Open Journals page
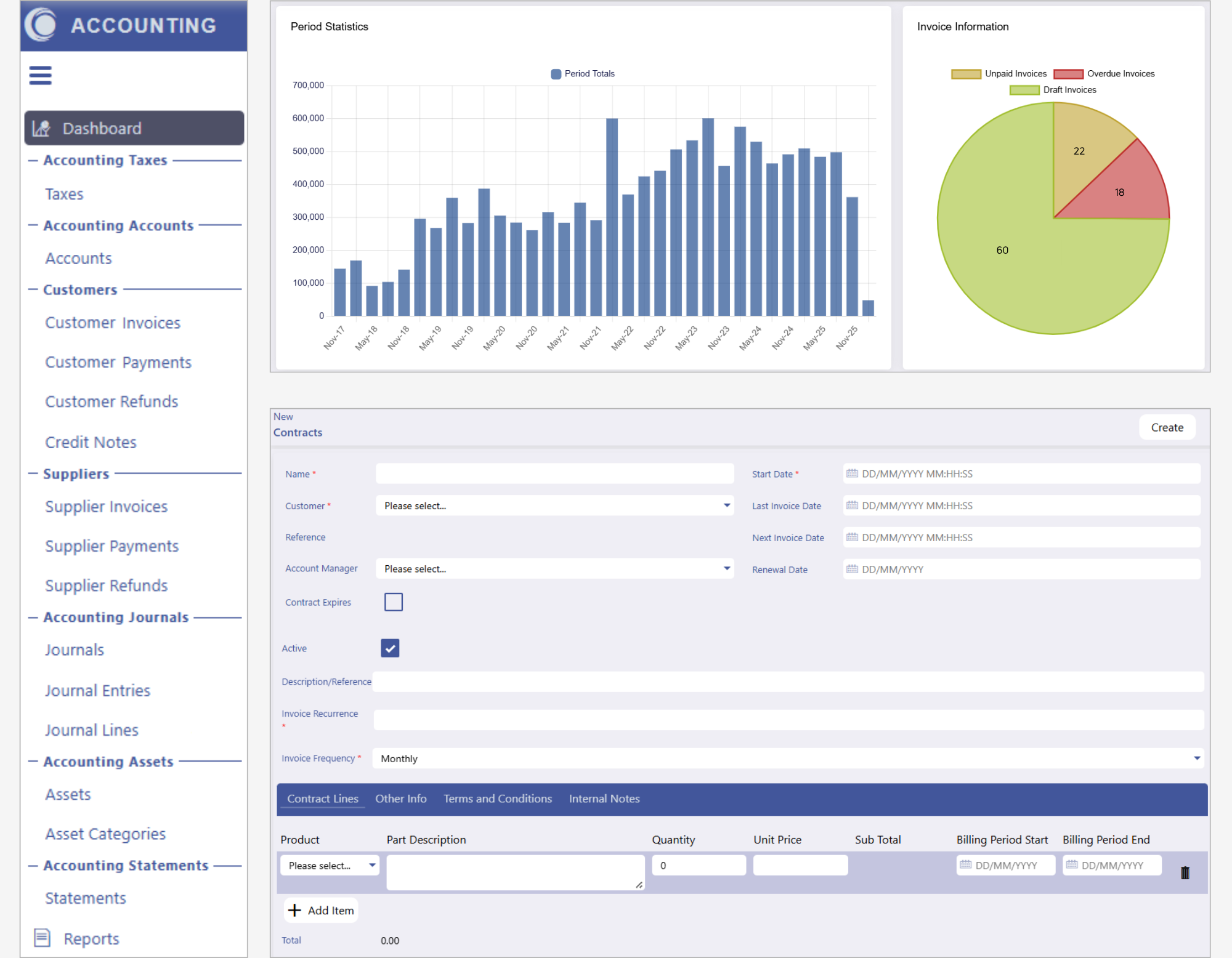This screenshot has height=958, width=1232. (x=74, y=650)
